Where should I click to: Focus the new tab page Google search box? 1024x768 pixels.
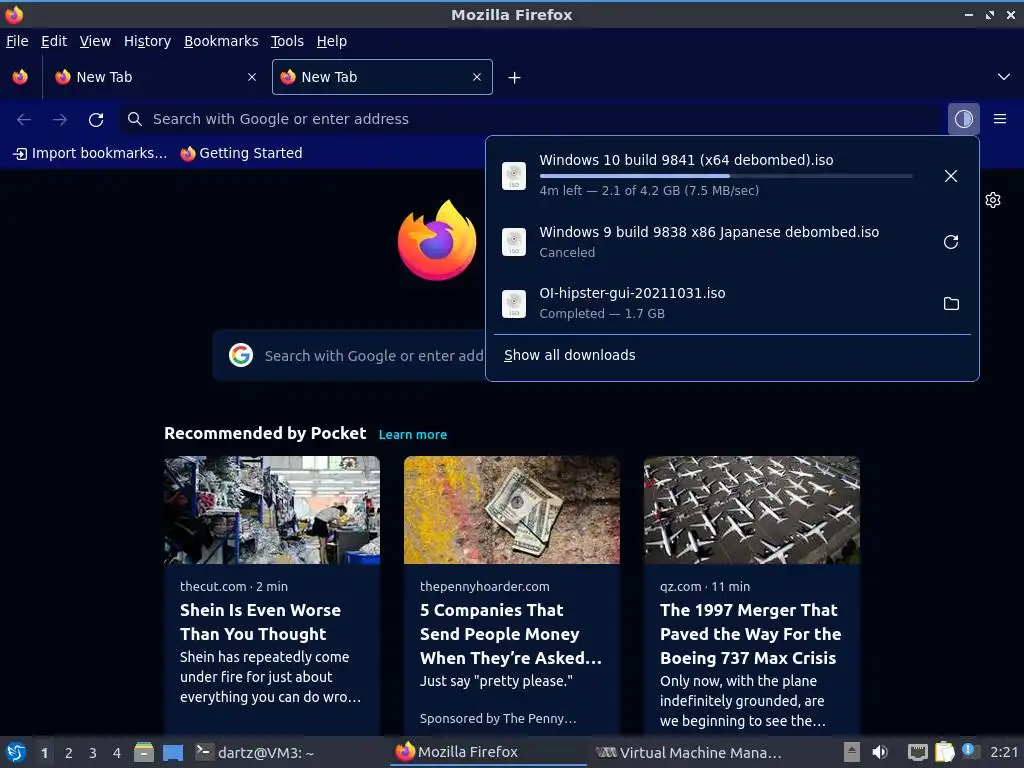click(x=349, y=355)
